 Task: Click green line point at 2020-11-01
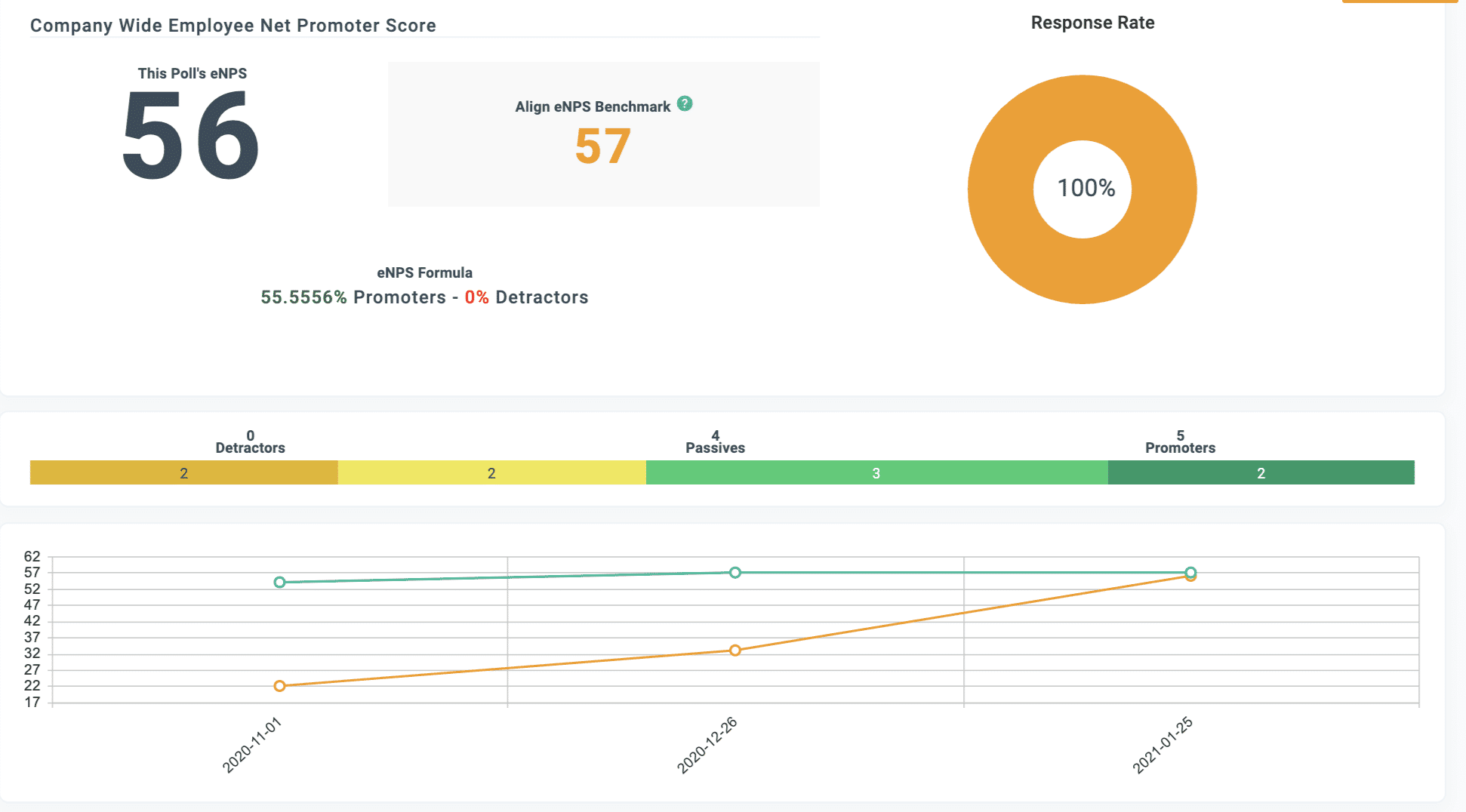279,583
